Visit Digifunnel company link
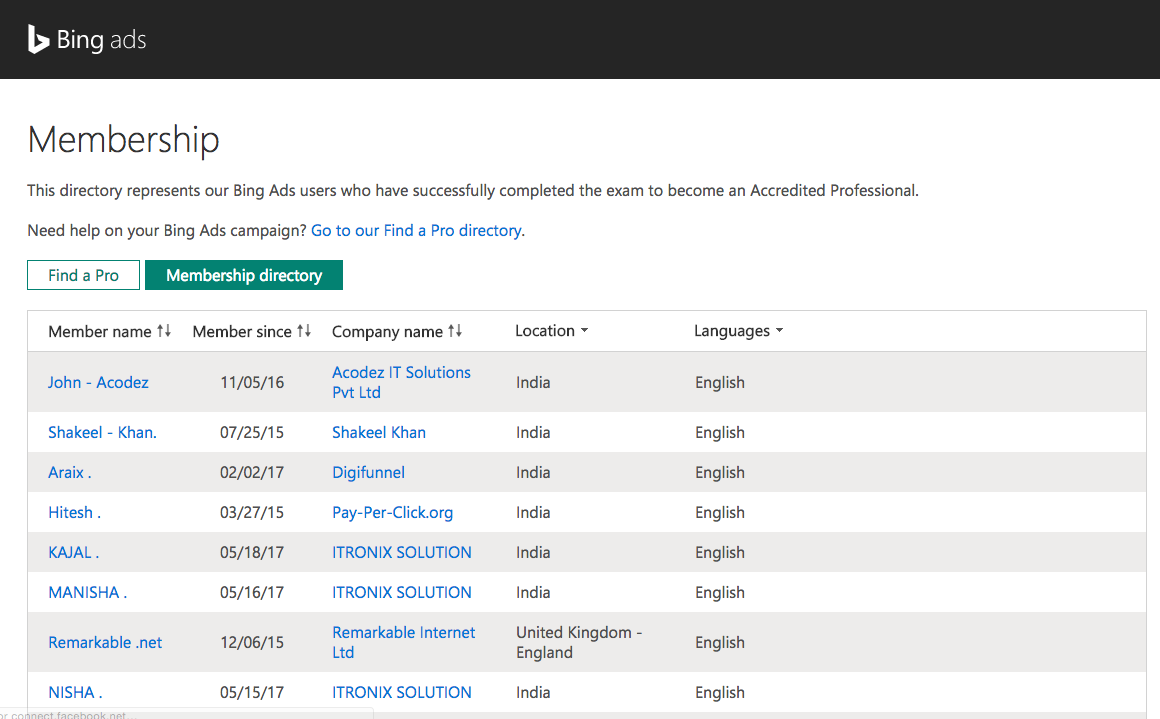 point(368,473)
